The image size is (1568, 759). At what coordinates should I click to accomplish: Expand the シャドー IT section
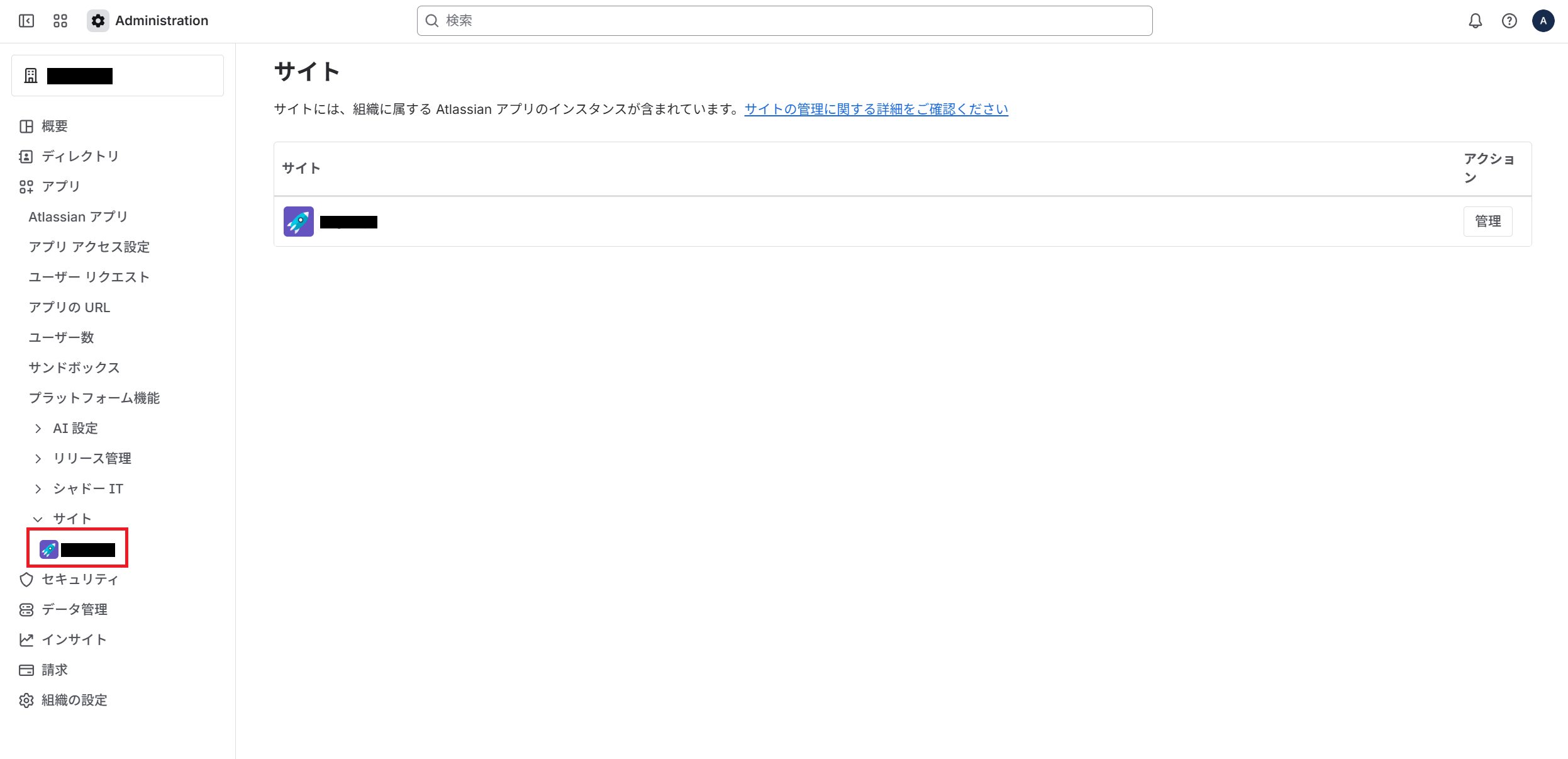point(38,489)
